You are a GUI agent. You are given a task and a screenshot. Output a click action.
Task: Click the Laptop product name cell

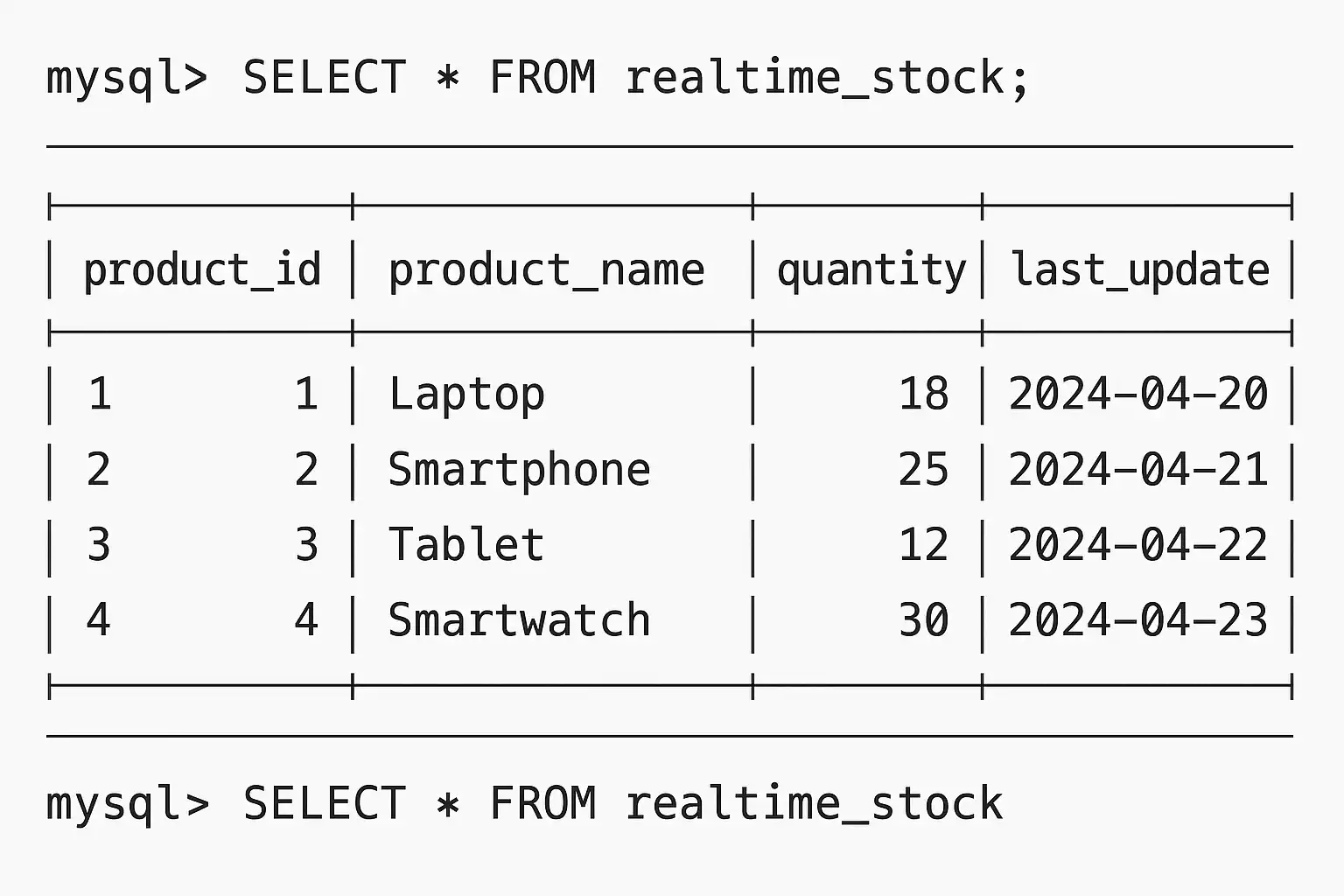(466, 395)
